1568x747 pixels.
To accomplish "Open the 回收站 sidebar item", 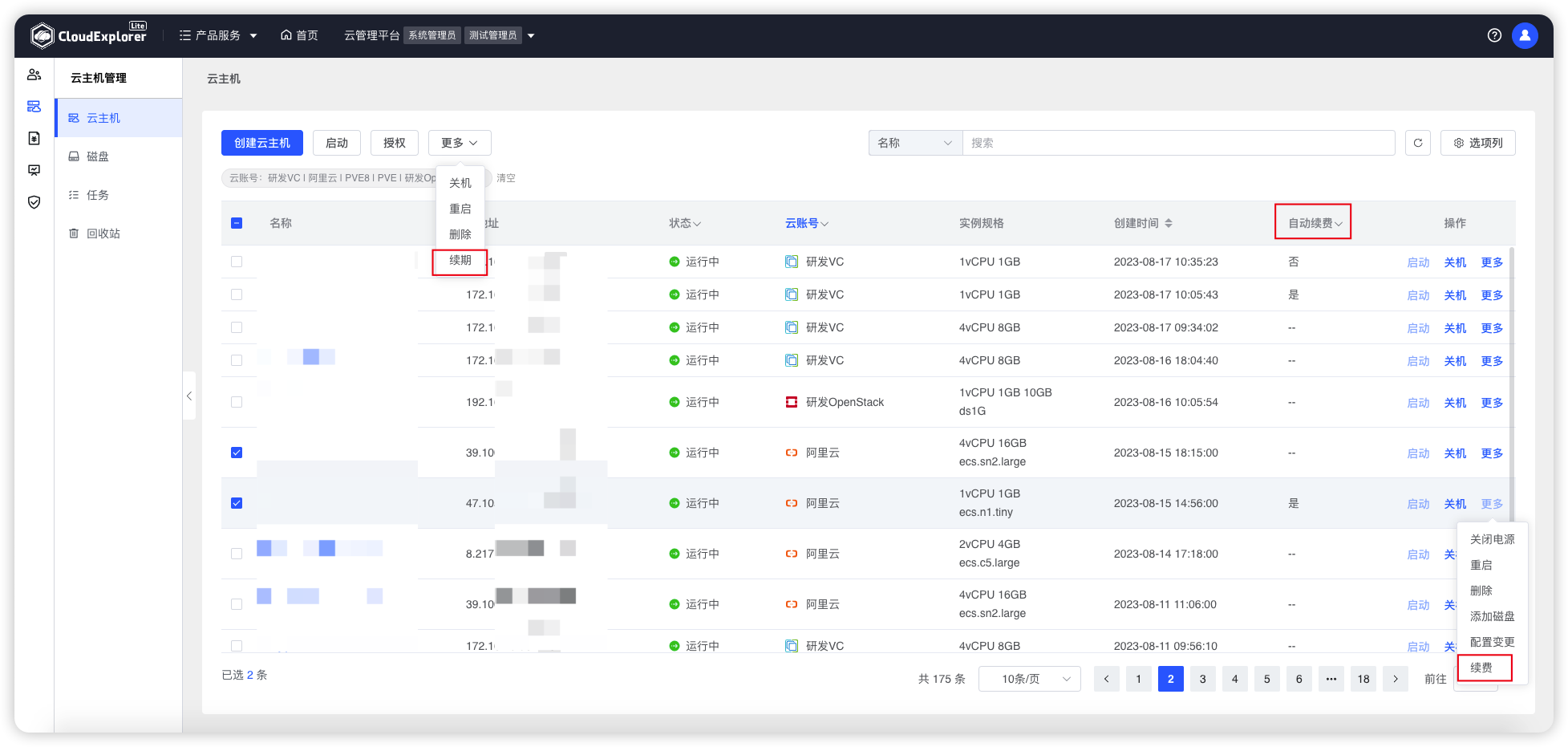I will [x=119, y=233].
